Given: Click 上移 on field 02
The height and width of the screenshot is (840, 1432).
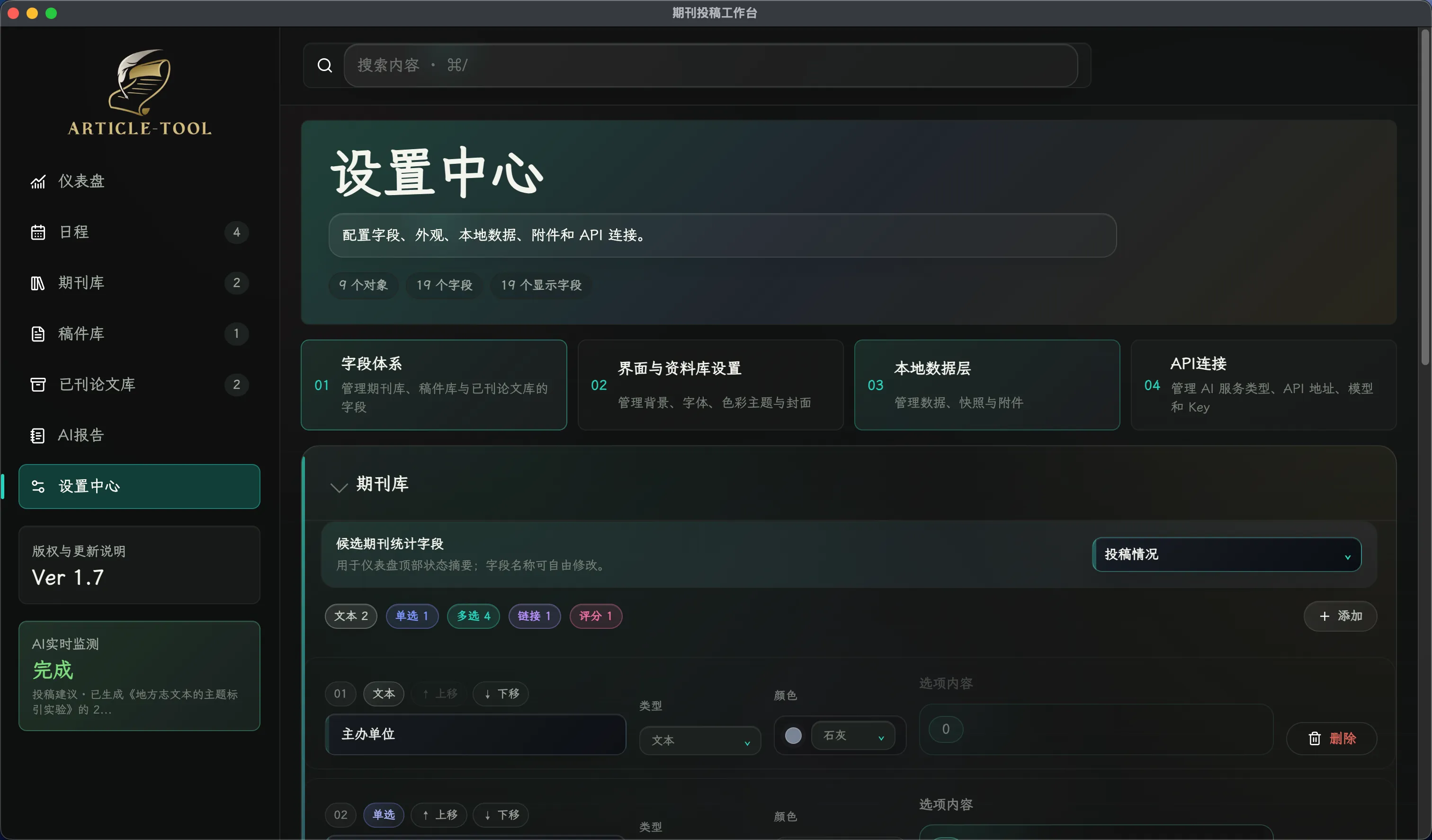Looking at the screenshot, I should click(439, 815).
